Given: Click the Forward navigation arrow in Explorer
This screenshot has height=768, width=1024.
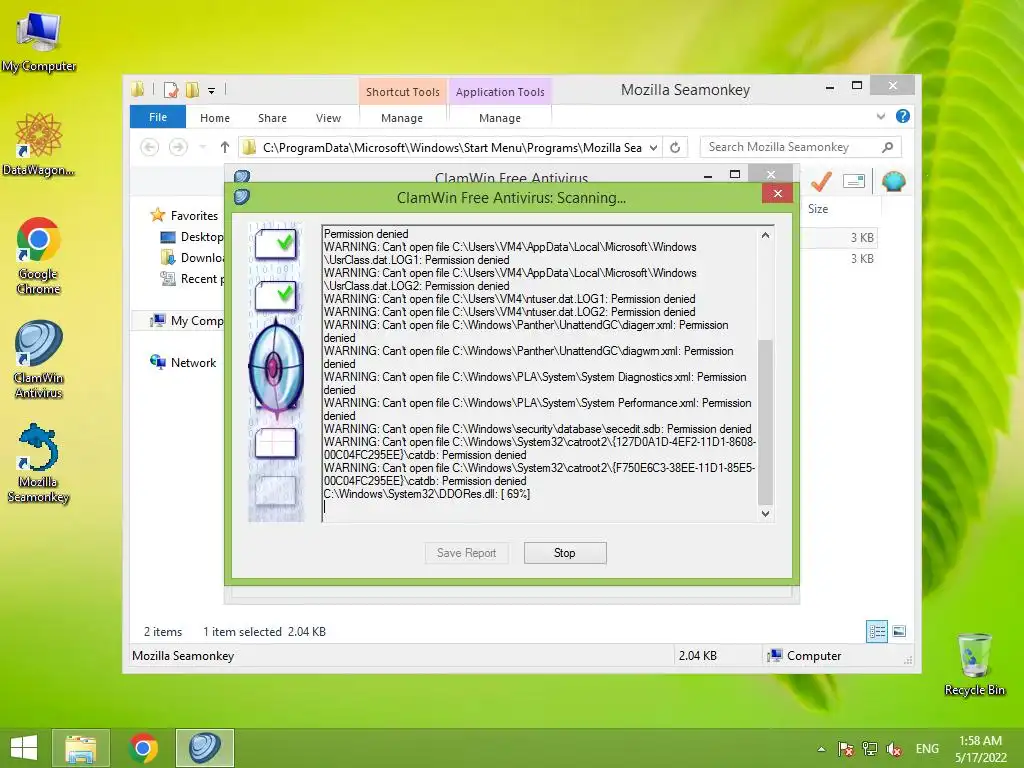Looking at the screenshot, I should pyautogui.click(x=178, y=148).
